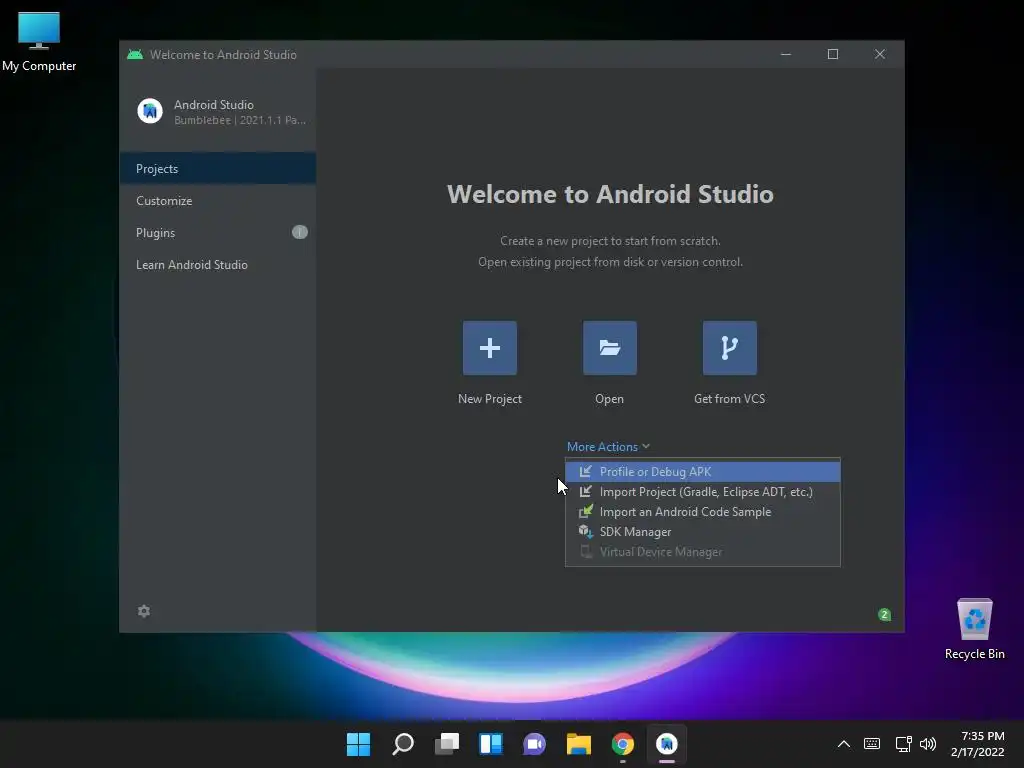Open Teams Chat from the taskbar
The height and width of the screenshot is (768, 1024).
(x=534, y=744)
